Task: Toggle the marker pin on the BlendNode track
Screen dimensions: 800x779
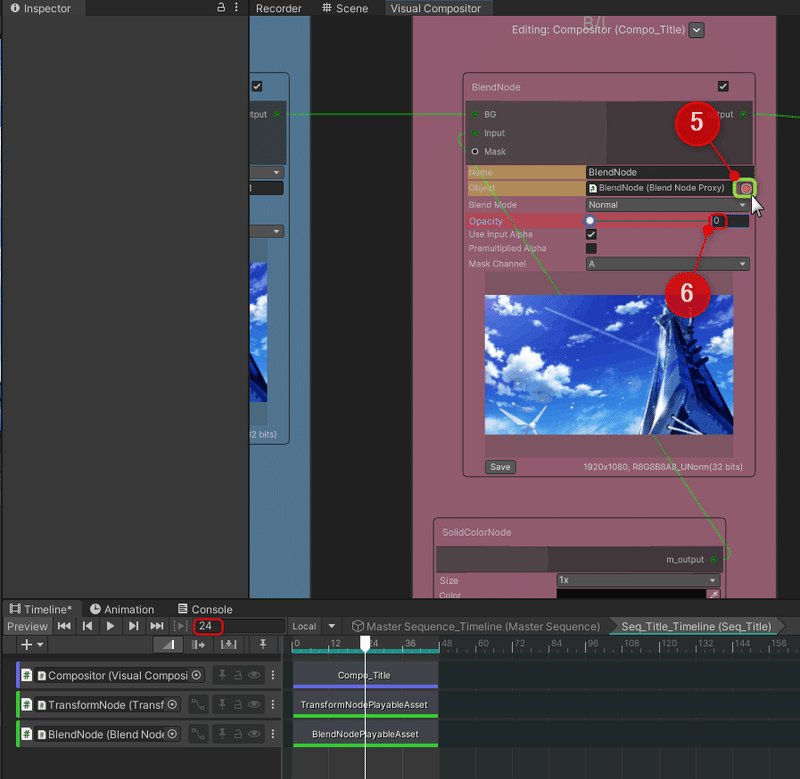Action: 222,734
